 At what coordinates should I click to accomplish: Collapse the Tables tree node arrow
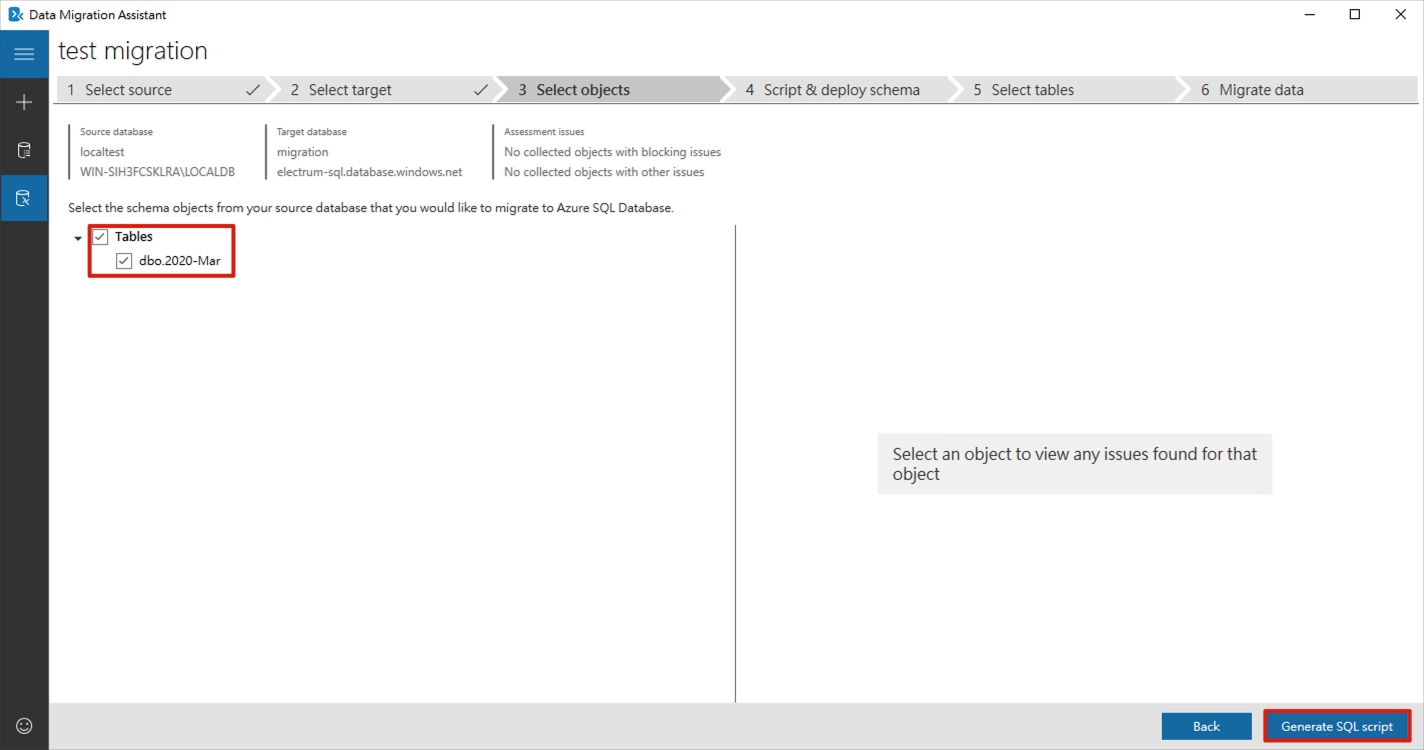[x=78, y=239]
